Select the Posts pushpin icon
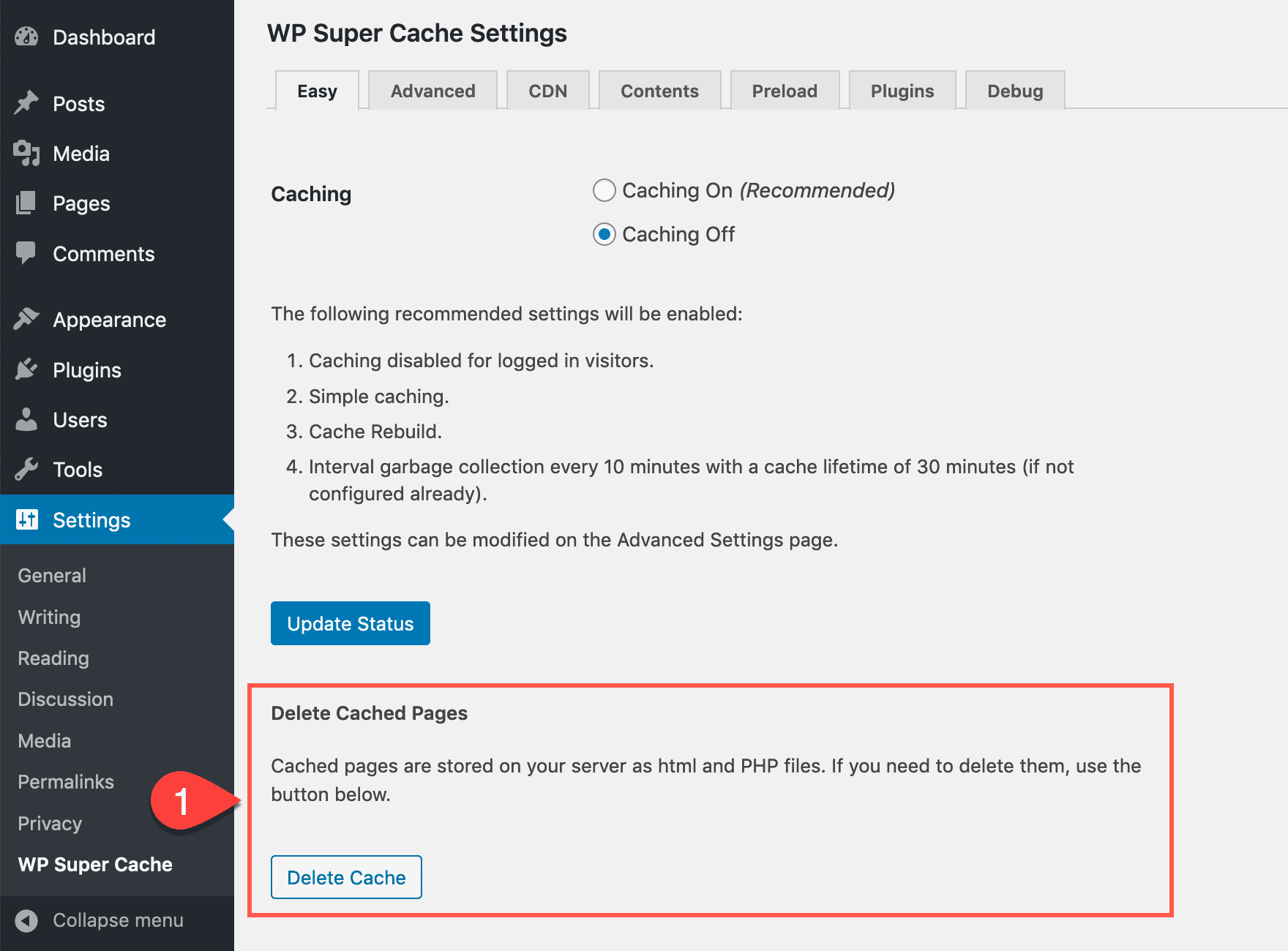 [26, 103]
